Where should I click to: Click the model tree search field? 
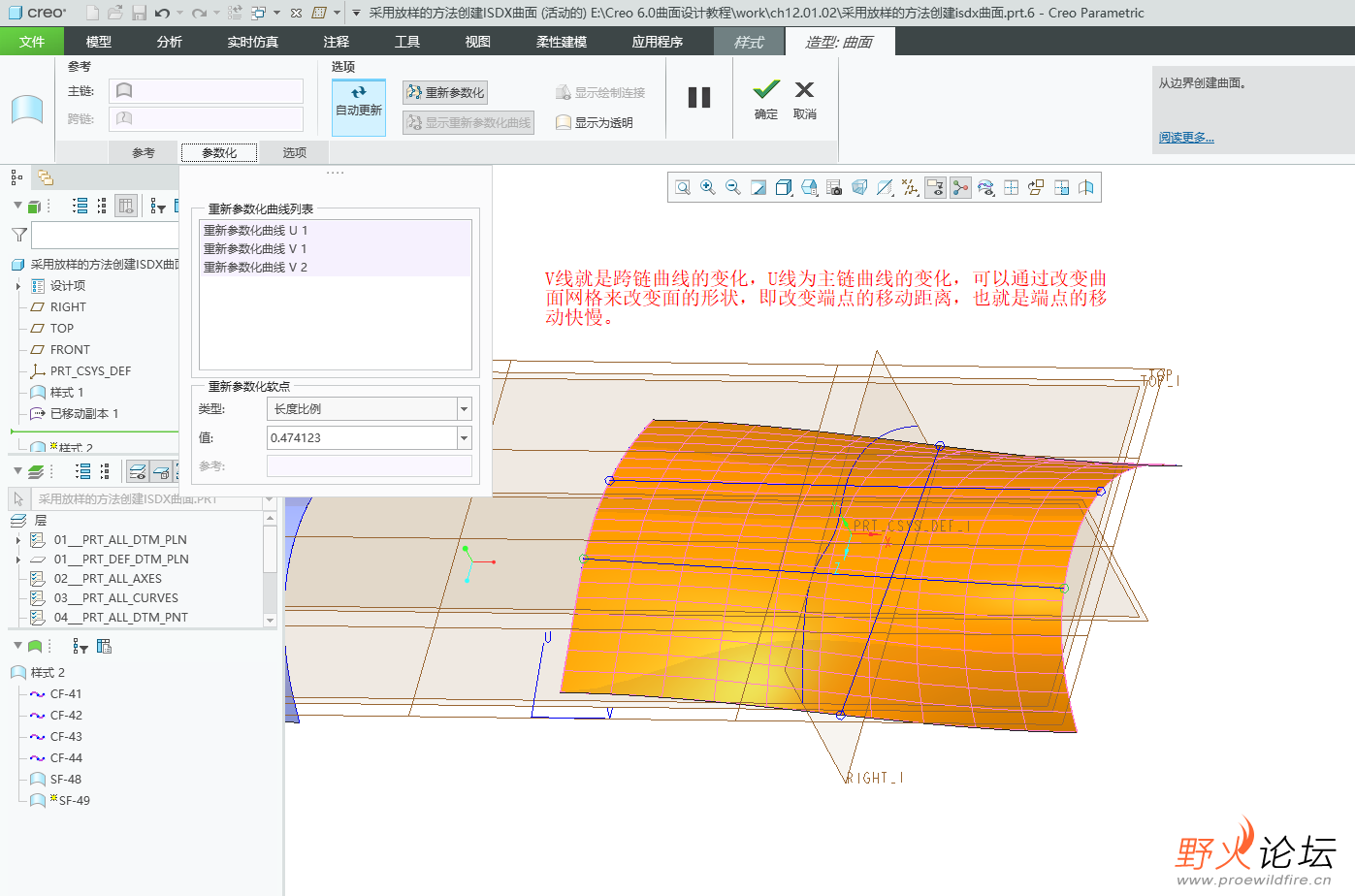pyautogui.click(x=106, y=235)
